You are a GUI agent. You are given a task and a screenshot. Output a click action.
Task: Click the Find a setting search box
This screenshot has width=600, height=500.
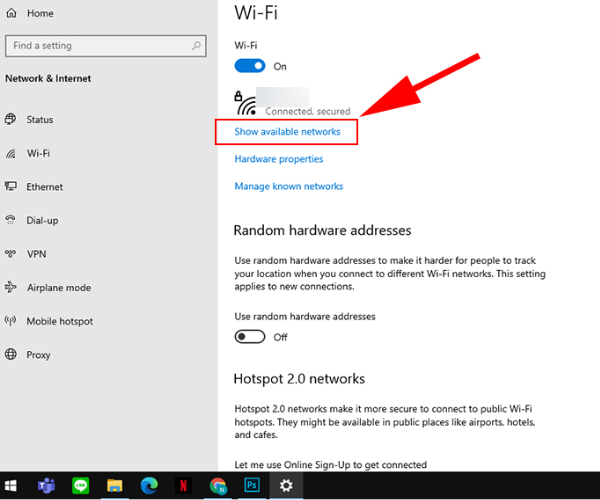[x=106, y=46]
